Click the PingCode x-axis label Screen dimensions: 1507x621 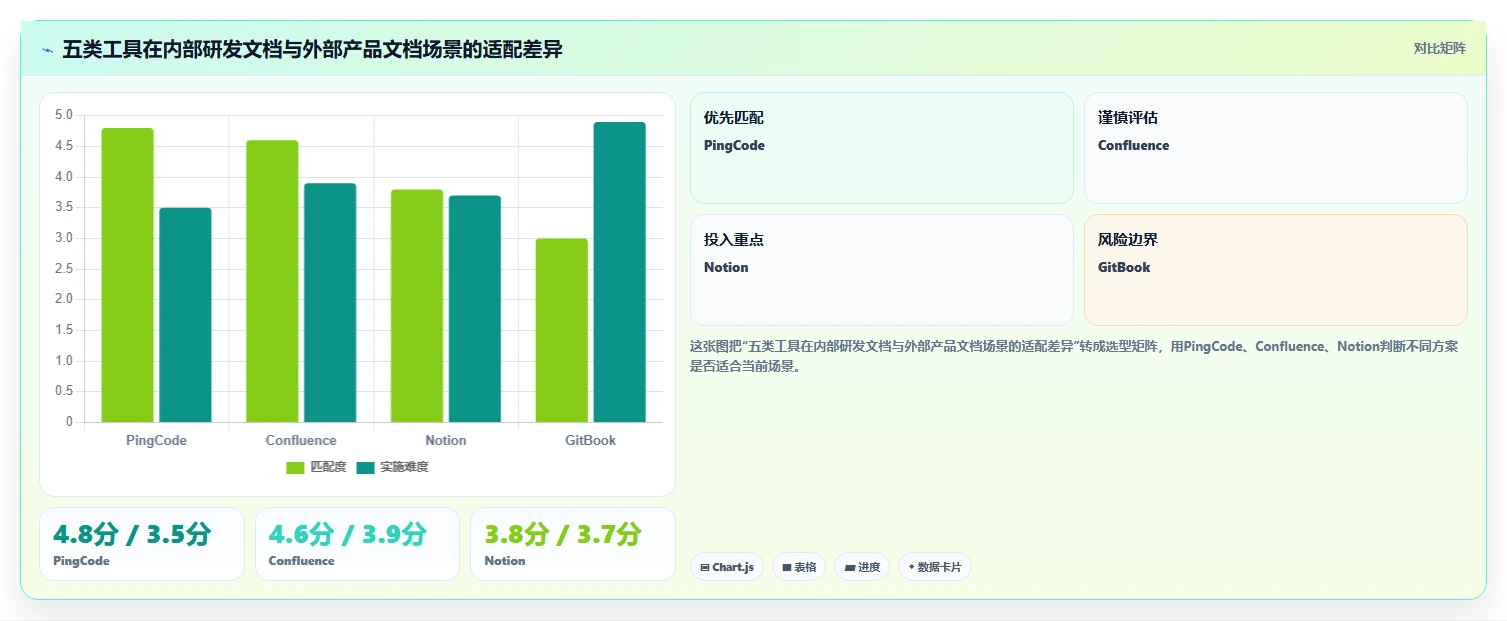[x=156, y=440]
